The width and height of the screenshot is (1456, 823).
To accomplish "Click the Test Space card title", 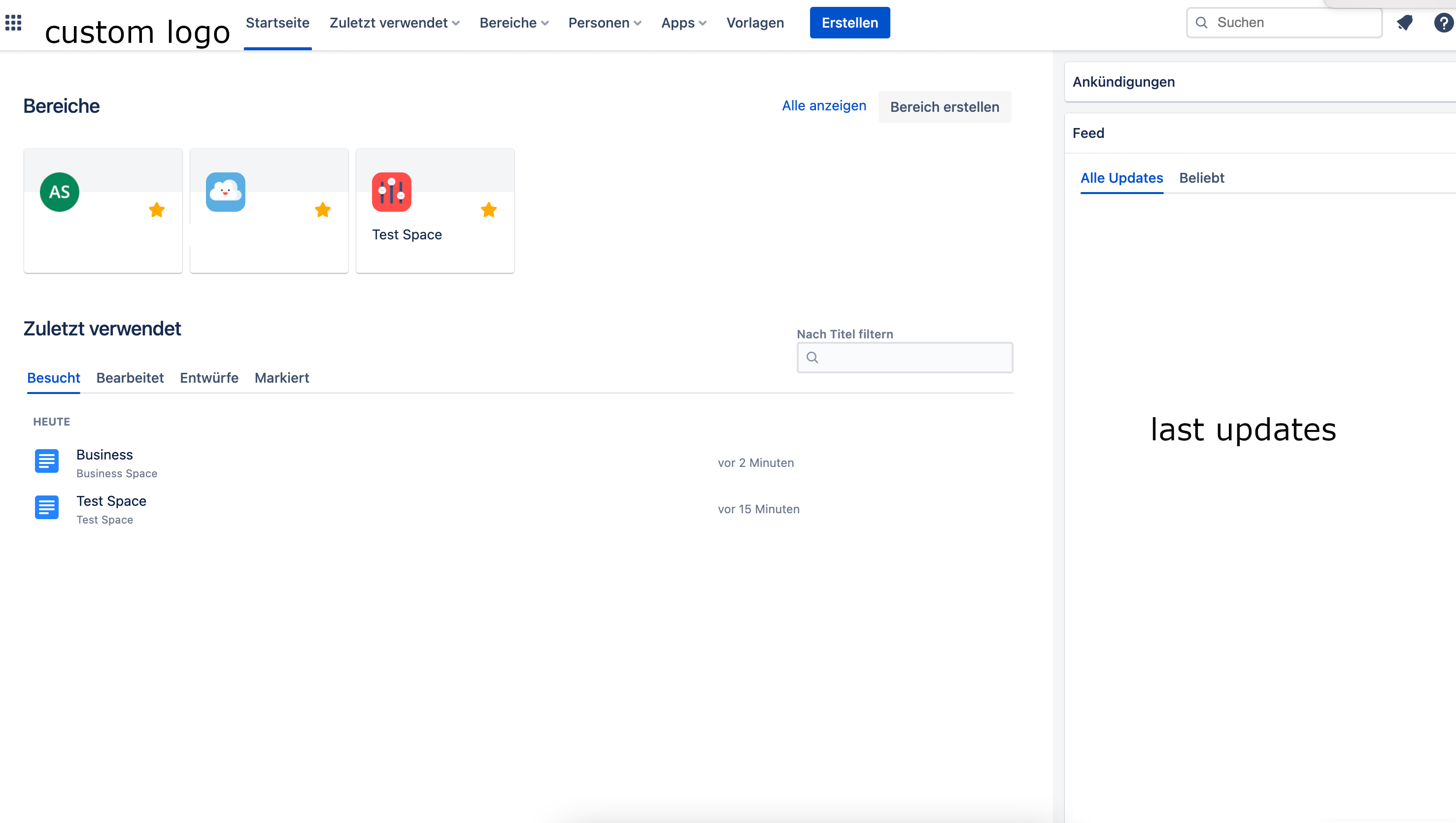I will [x=407, y=234].
